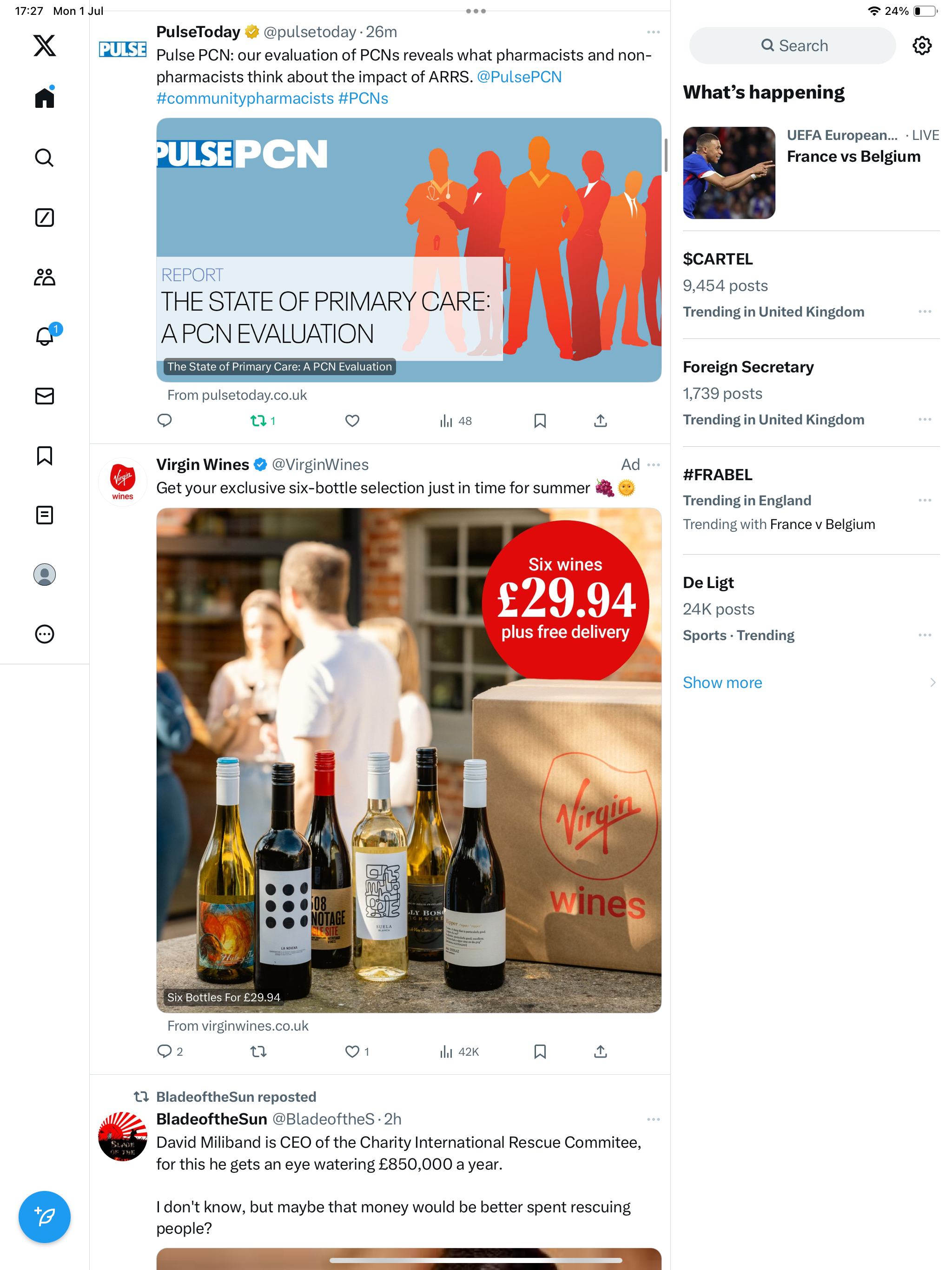Open the Grok icon in sidebar

coord(44,218)
